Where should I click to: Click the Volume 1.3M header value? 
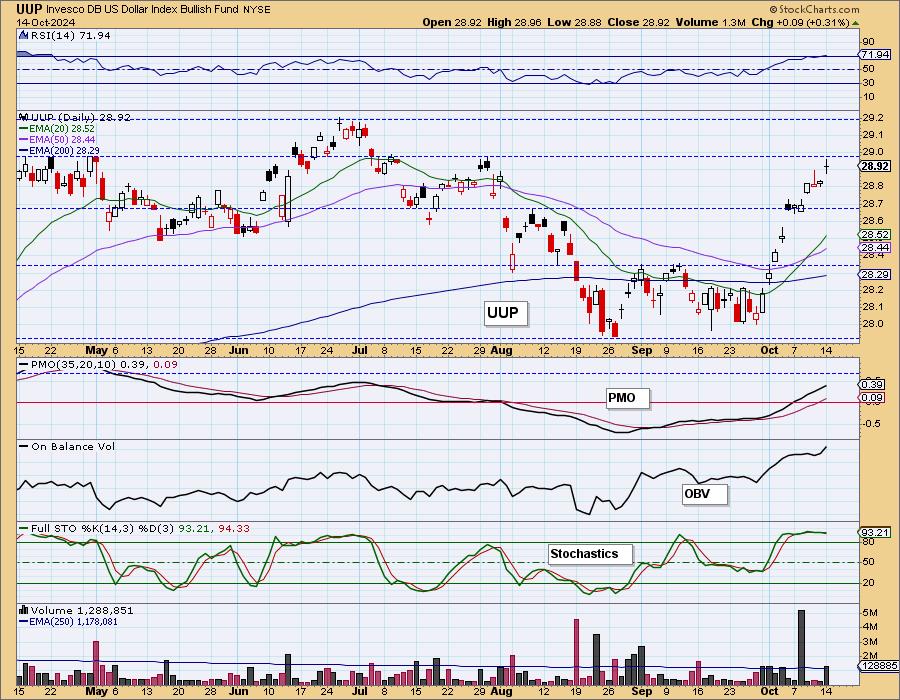tap(710, 22)
